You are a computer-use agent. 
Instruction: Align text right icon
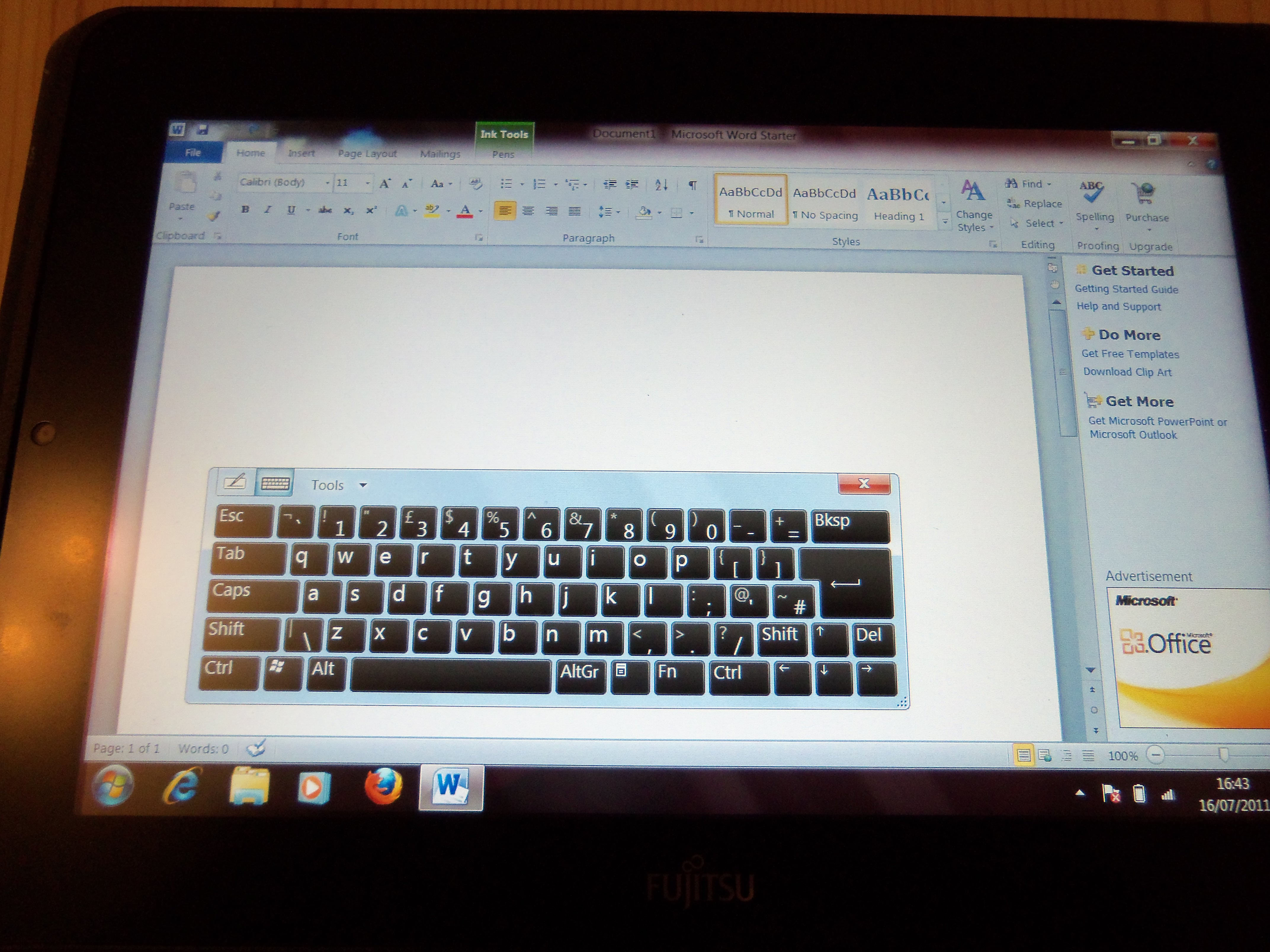[551, 212]
